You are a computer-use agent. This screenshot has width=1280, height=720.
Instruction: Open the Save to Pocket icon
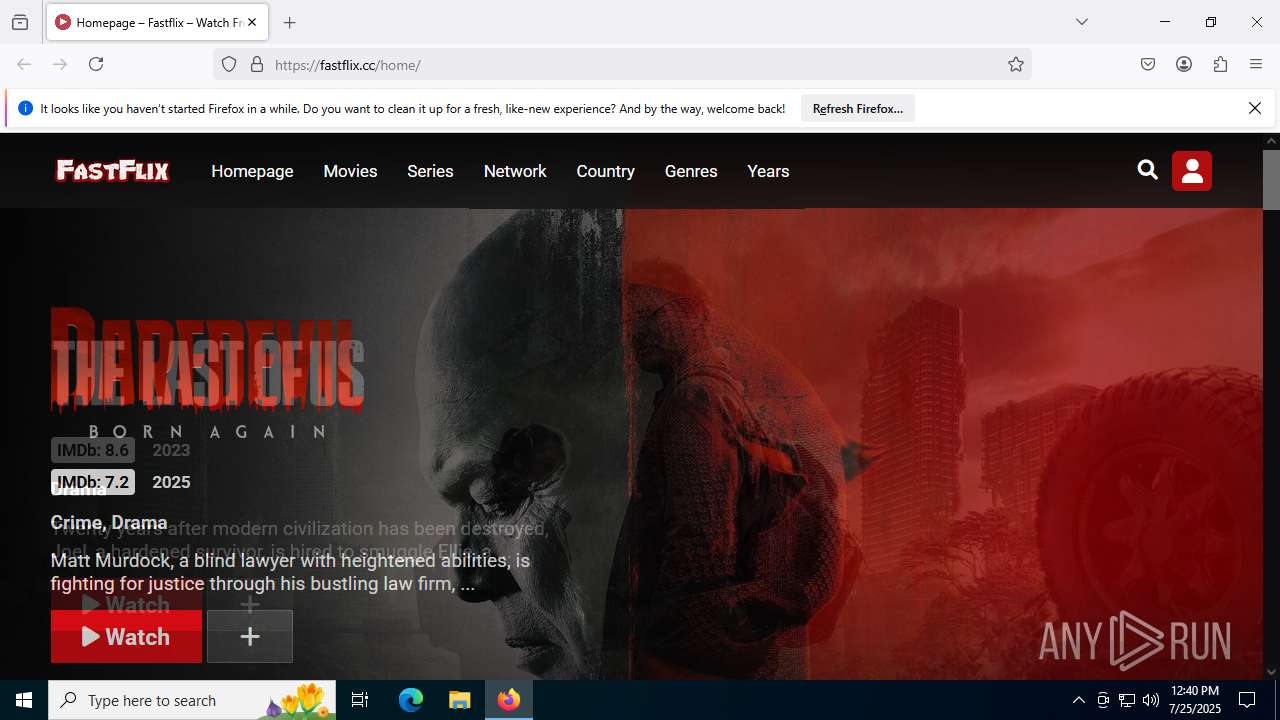pyautogui.click(x=1148, y=64)
